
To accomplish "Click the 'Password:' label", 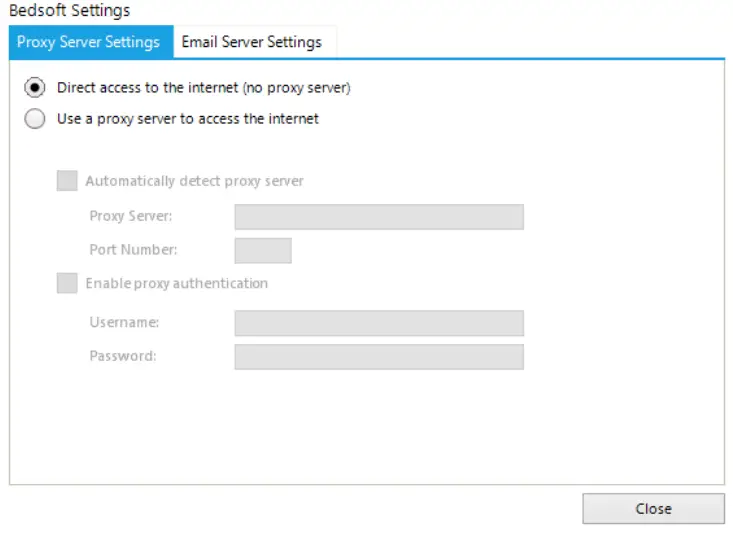I will [123, 356].
